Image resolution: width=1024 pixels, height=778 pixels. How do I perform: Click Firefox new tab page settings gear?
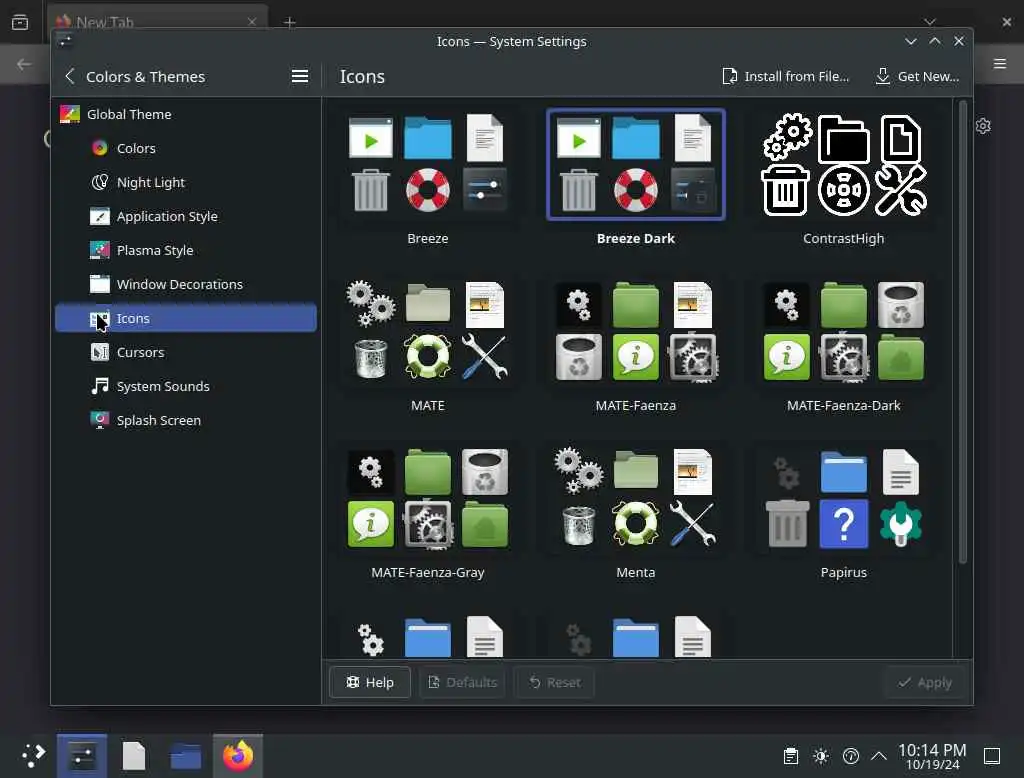(x=983, y=125)
